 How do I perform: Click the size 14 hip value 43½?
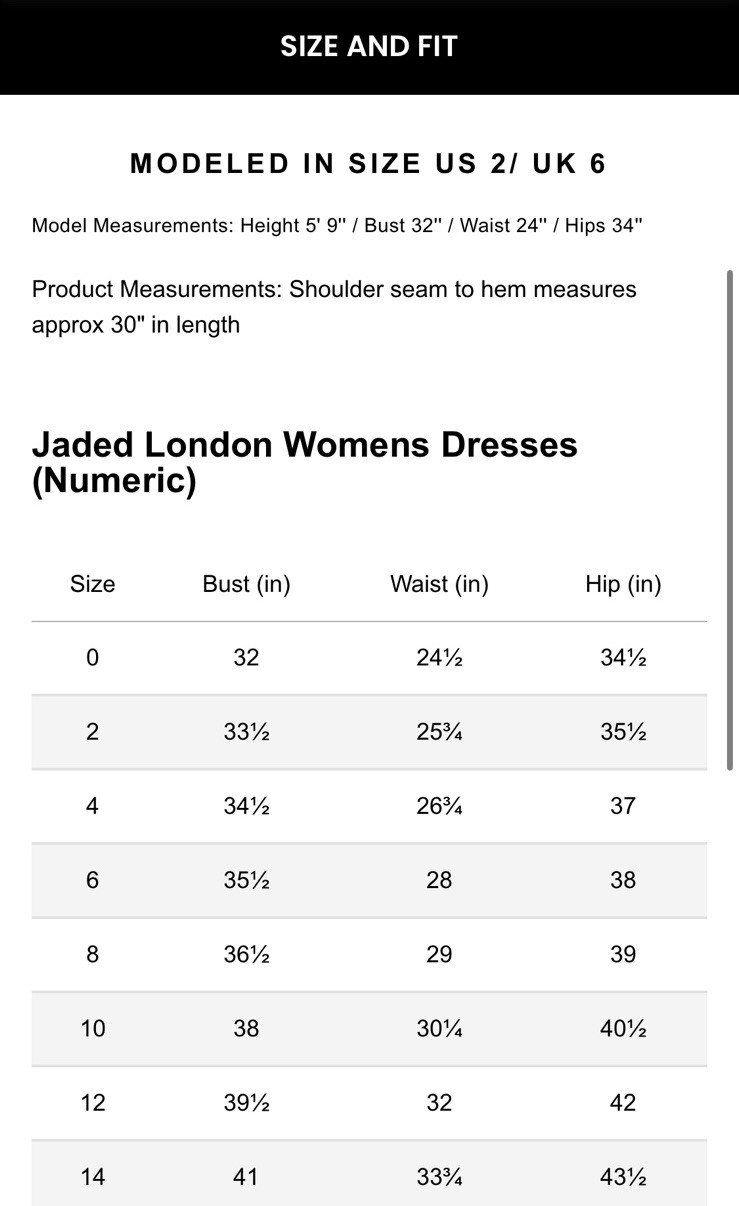coord(623,1177)
